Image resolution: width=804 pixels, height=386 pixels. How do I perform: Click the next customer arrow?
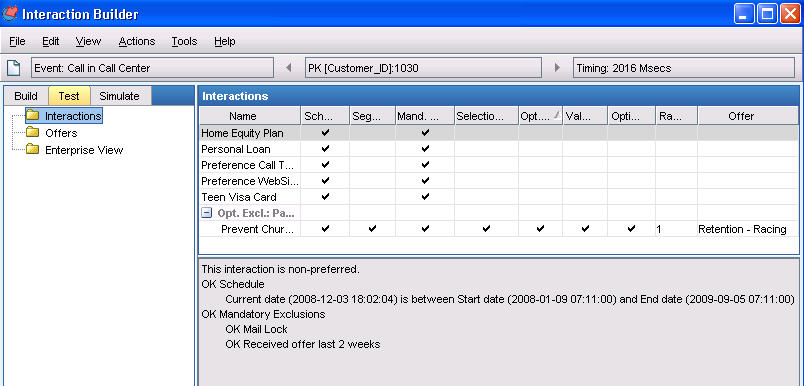tap(557, 68)
